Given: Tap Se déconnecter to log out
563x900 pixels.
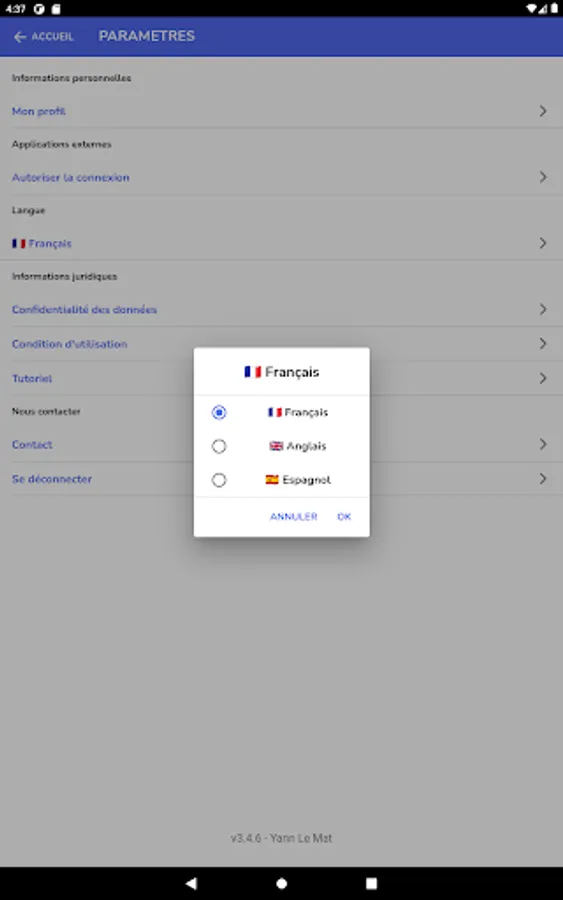Looking at the screenshot, I should (x=52, y=479).
